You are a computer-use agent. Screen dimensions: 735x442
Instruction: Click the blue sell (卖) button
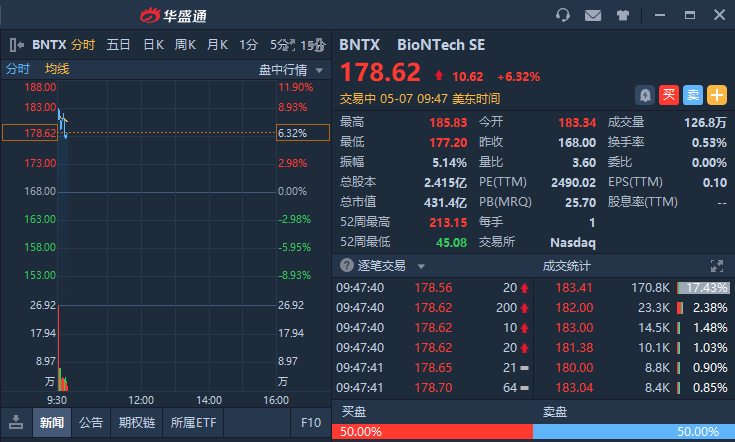693,95
